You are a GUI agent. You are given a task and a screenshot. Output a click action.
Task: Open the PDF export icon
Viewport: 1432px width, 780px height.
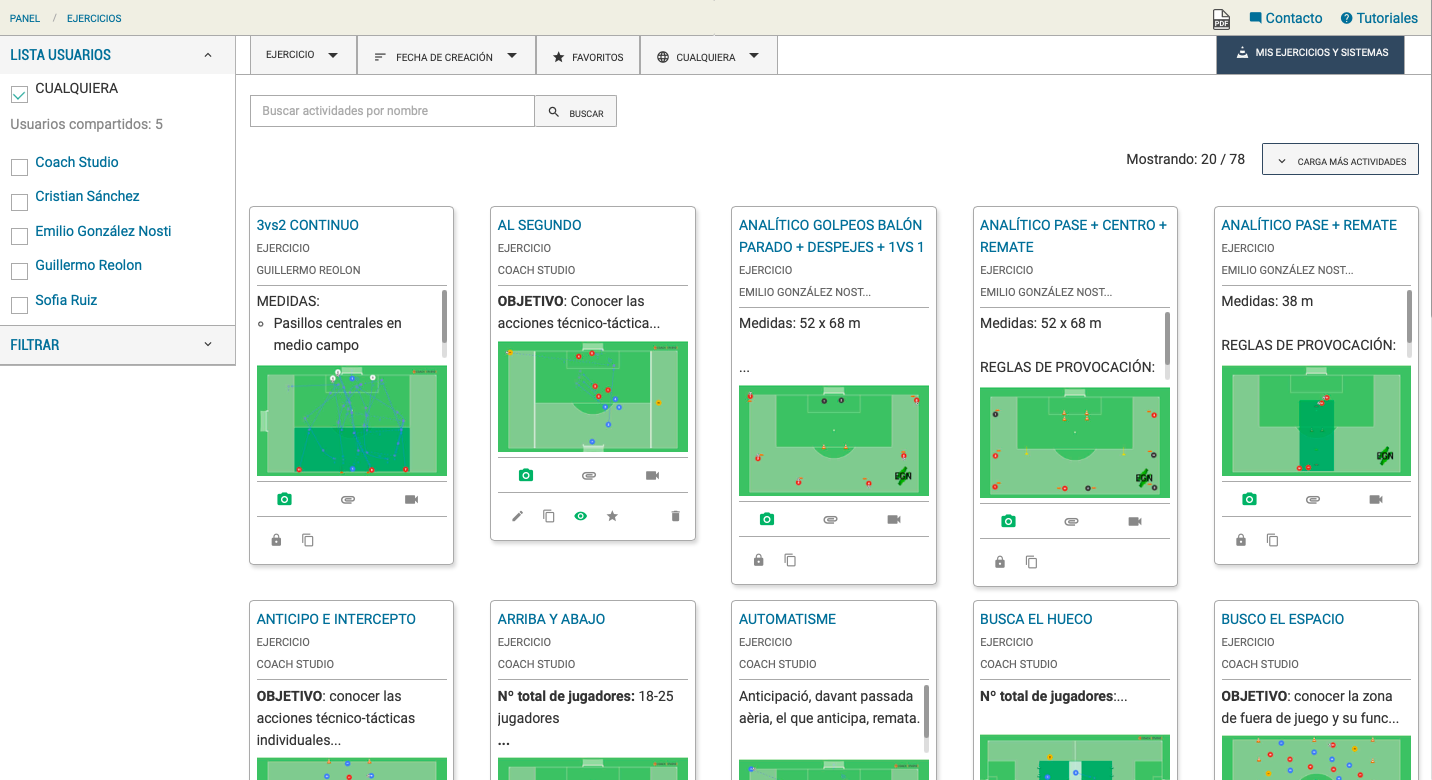(1221, 19)
